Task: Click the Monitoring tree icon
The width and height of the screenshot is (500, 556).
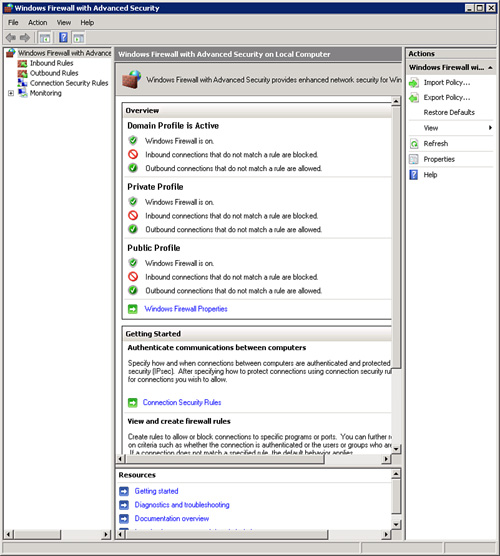Action: pos(23,93)
